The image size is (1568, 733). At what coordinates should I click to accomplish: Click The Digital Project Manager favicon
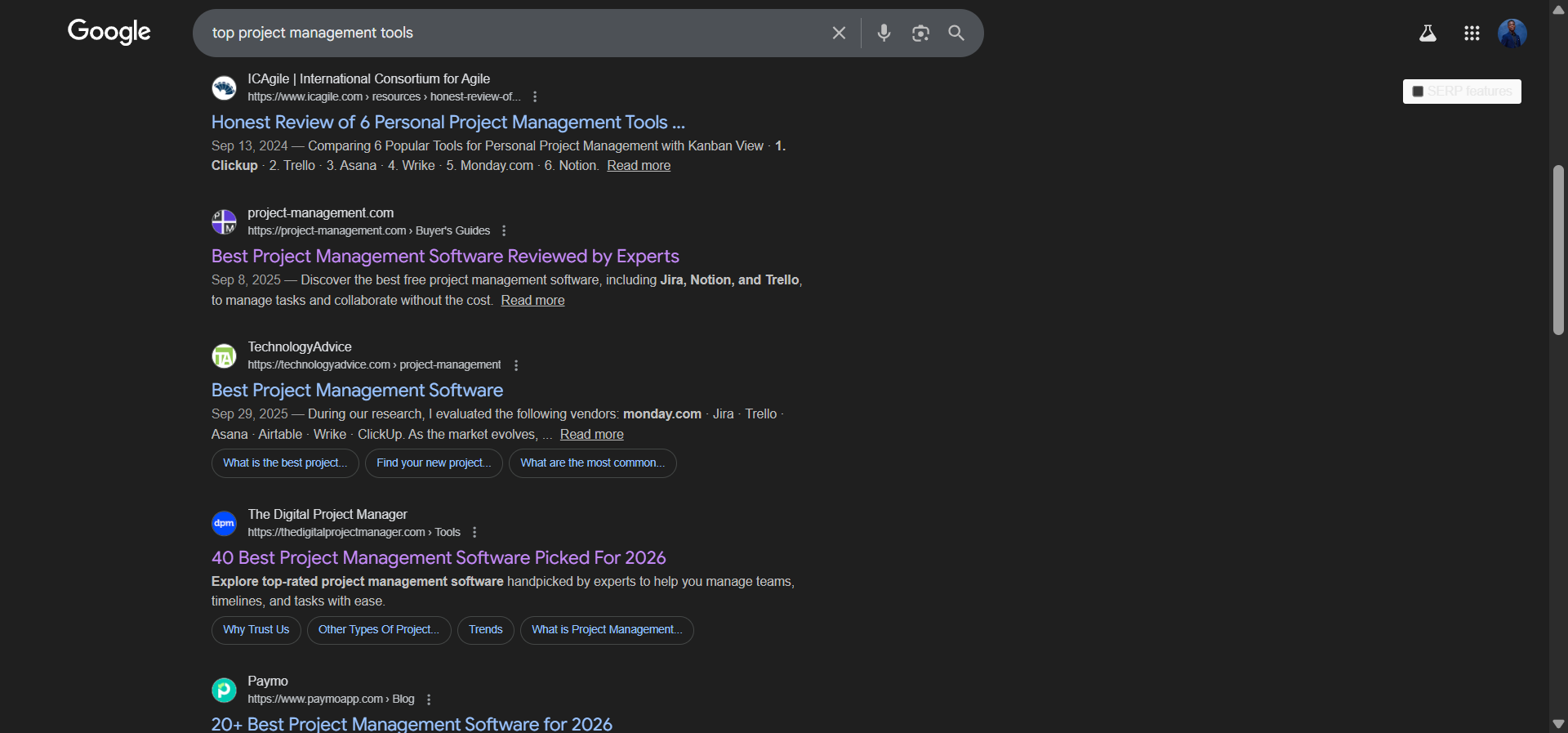(x=224, y=523)
